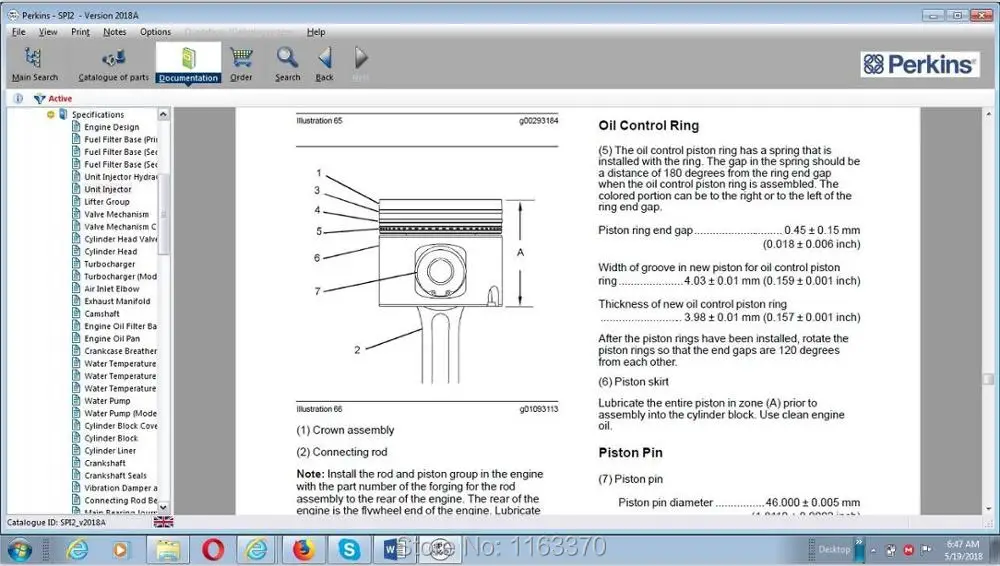Select Vibration Damper tree item
1000x566 pixels.
coord(121,488)
